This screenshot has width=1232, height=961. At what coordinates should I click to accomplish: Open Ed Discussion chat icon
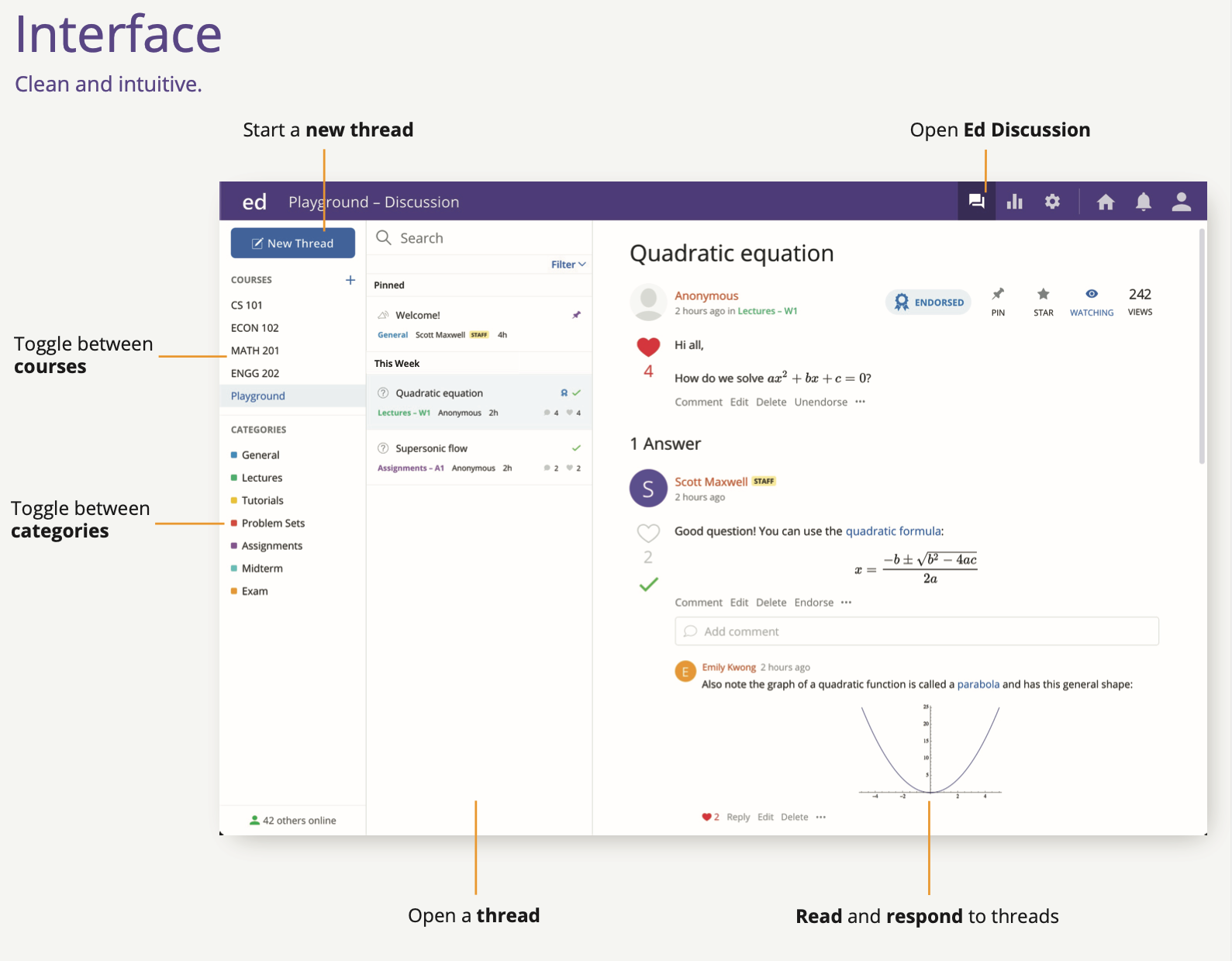976,202
